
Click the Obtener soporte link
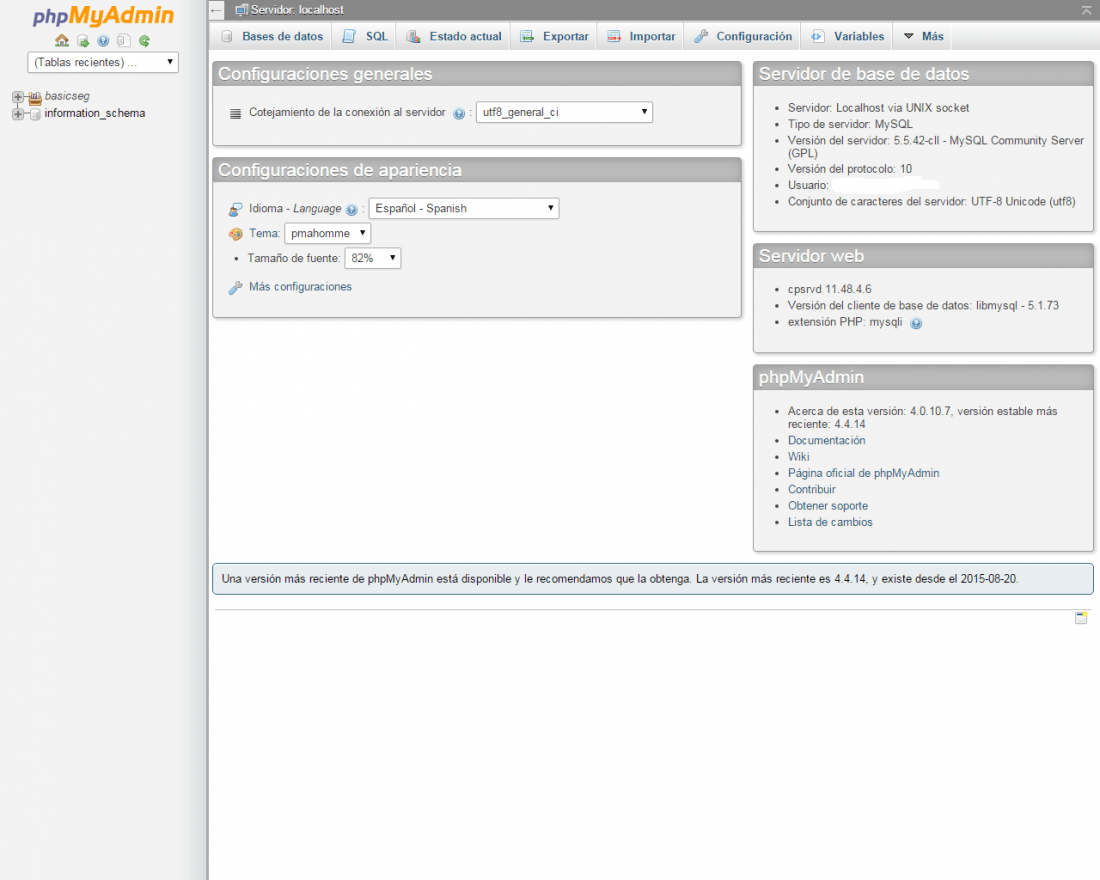[828, 506]
